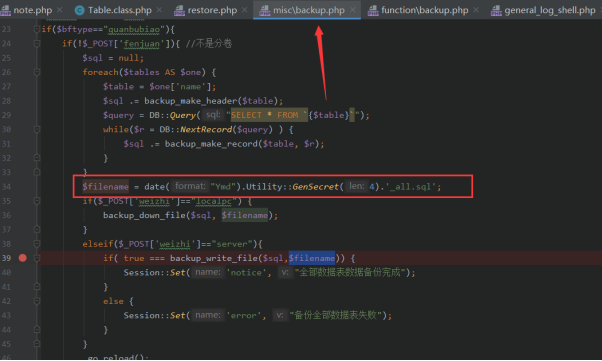
Task: Click the $filename variable on line 34
Action: click(106, 187)
